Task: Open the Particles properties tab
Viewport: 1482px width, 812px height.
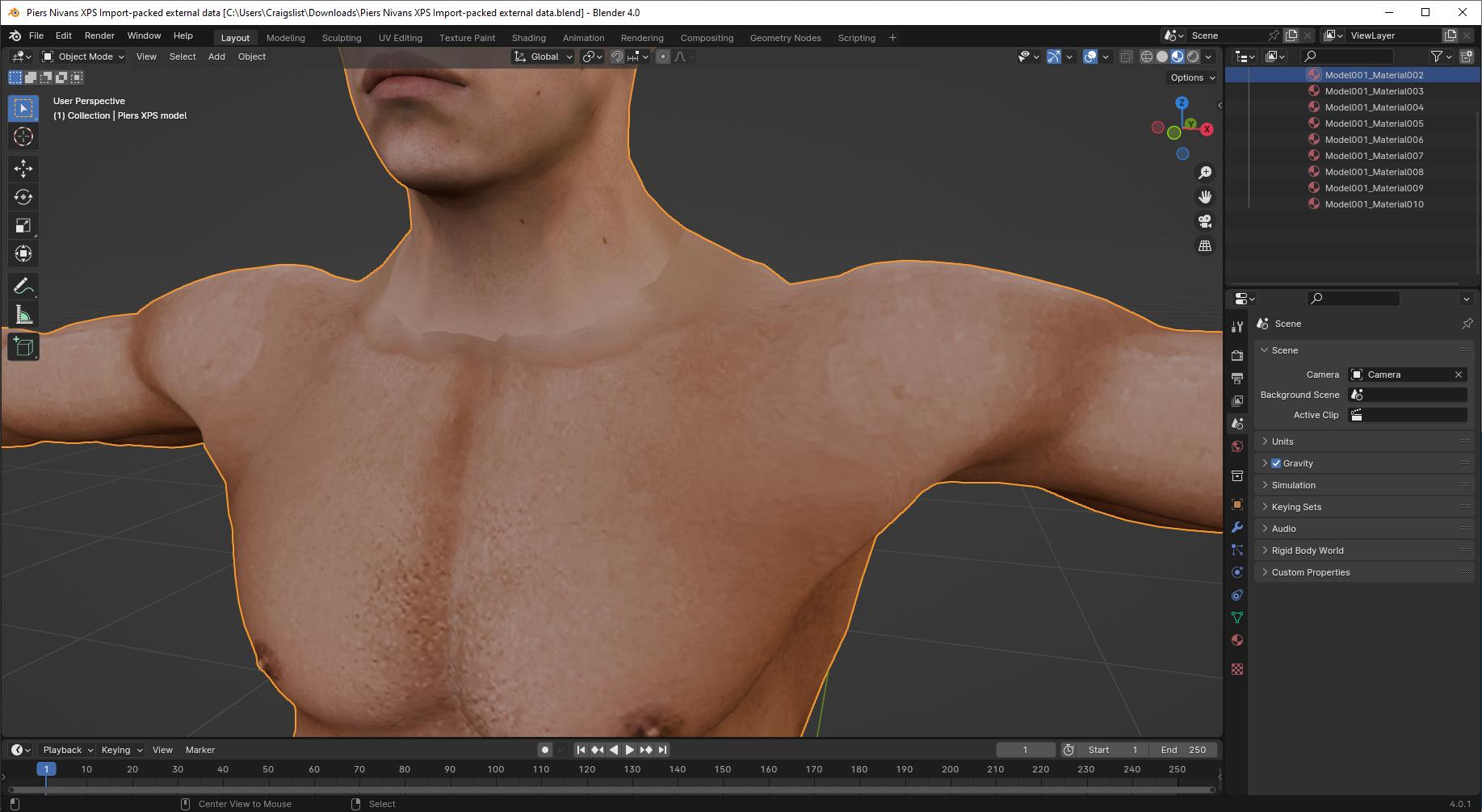Action: [1237, 550]
